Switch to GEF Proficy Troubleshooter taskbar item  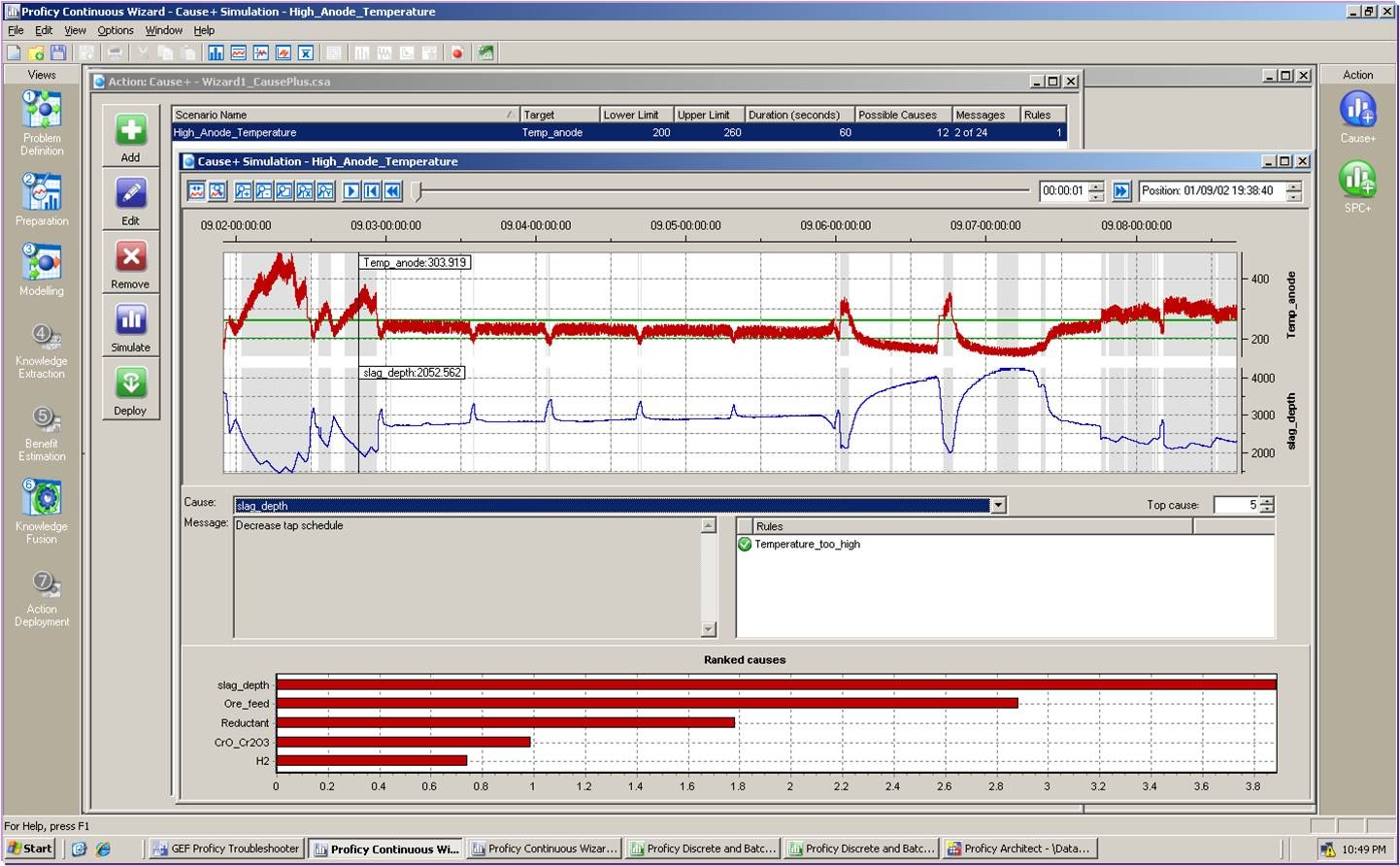click(225, 849)
